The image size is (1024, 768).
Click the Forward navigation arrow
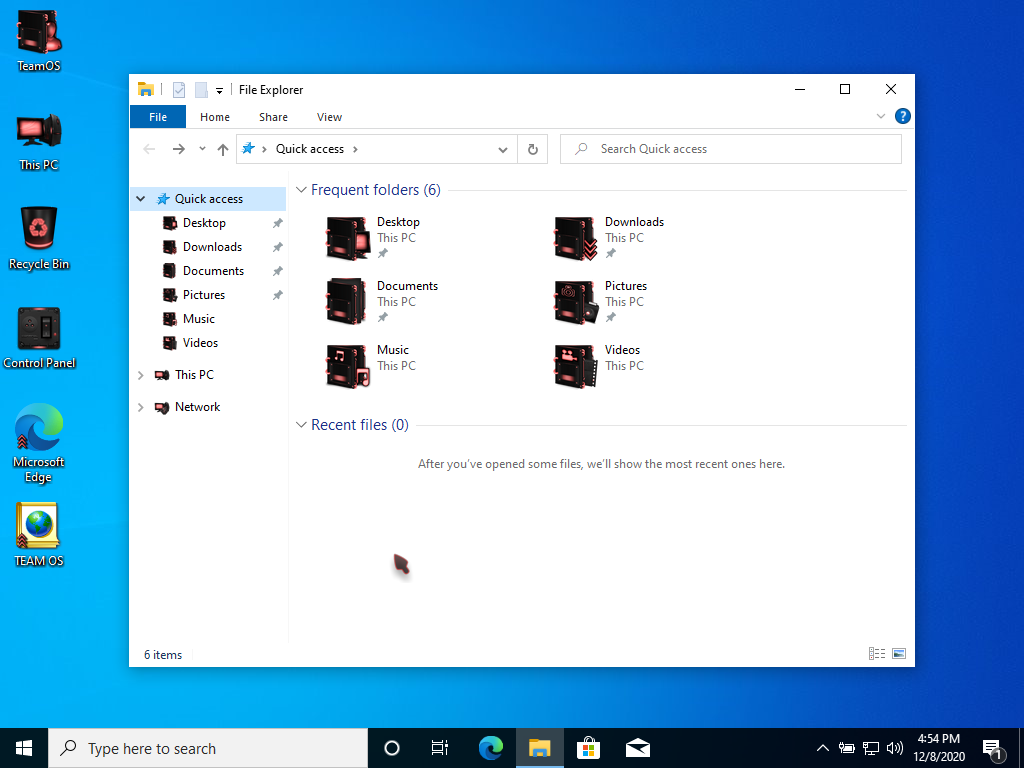(178, 150)
